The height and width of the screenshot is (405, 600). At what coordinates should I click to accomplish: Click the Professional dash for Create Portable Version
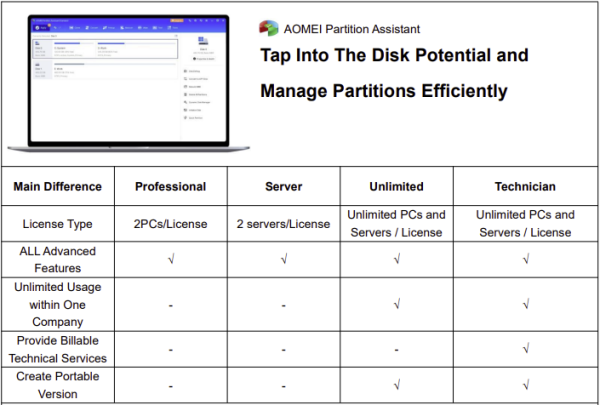pyautogui.click(x=171, y=386)
